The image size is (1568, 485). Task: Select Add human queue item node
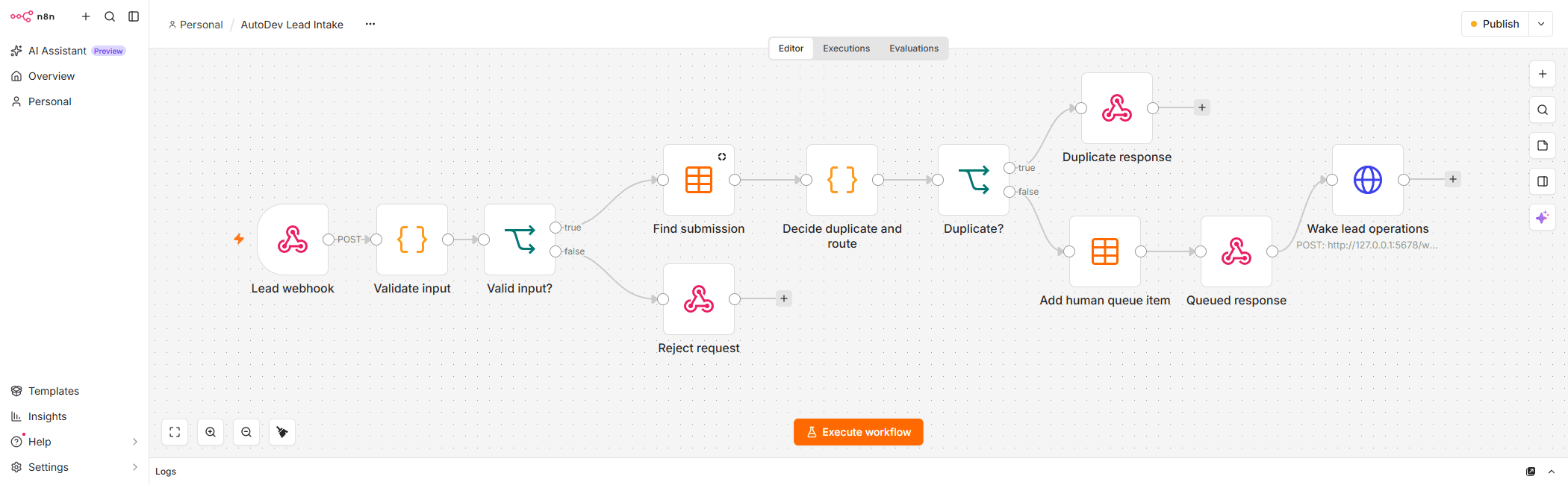point(1105,251)
